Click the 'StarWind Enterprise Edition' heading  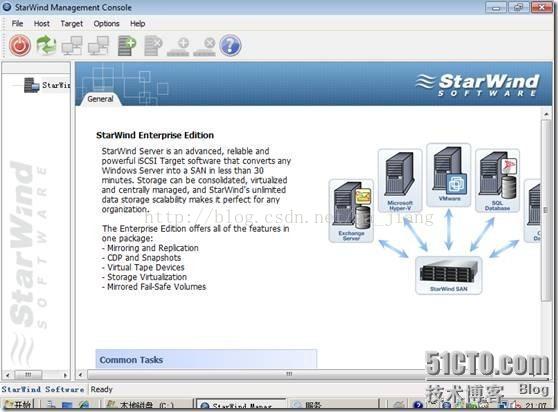pyautogui.click(x=155, y=135)
